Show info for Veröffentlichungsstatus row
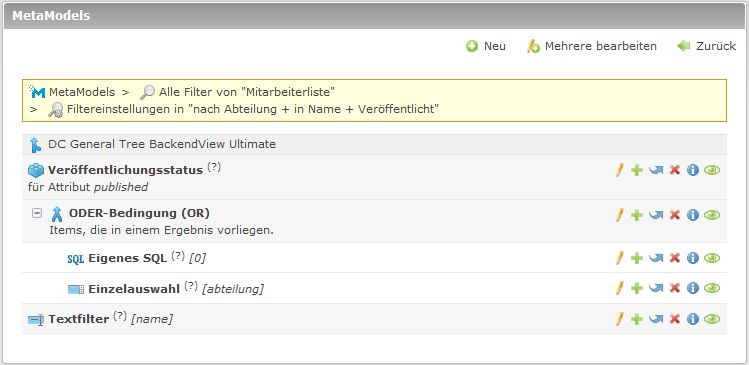This screenshot has width=749, height=365. pyautogui.click(x=693, y=170)
